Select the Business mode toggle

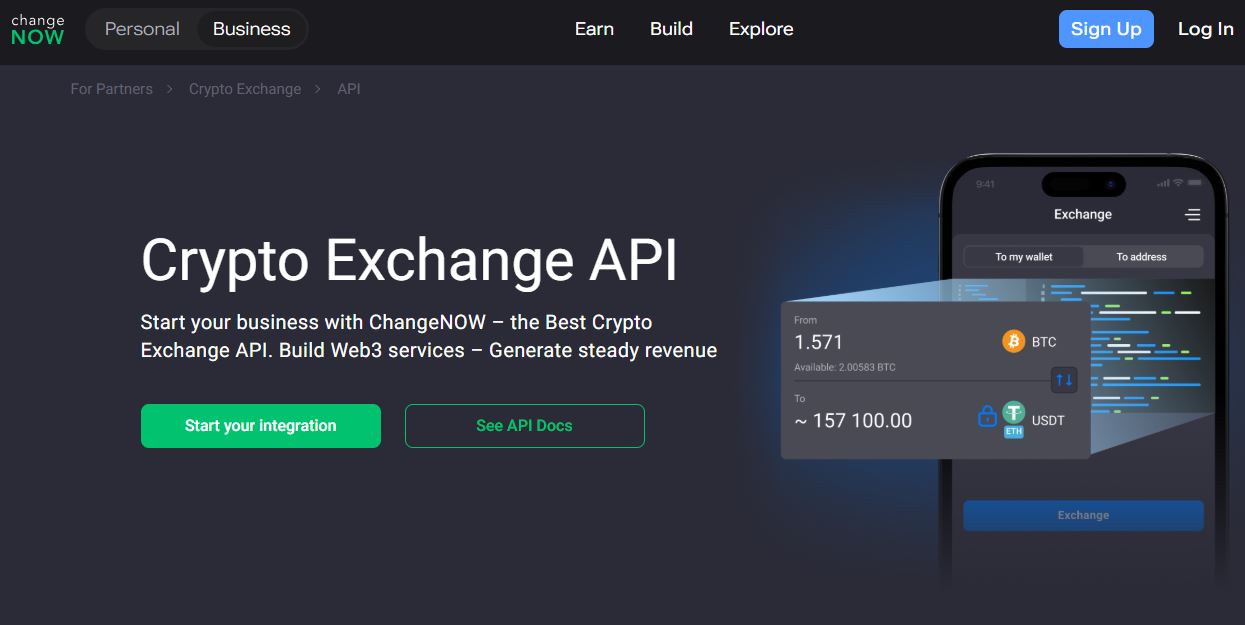(x=251, y=29)
